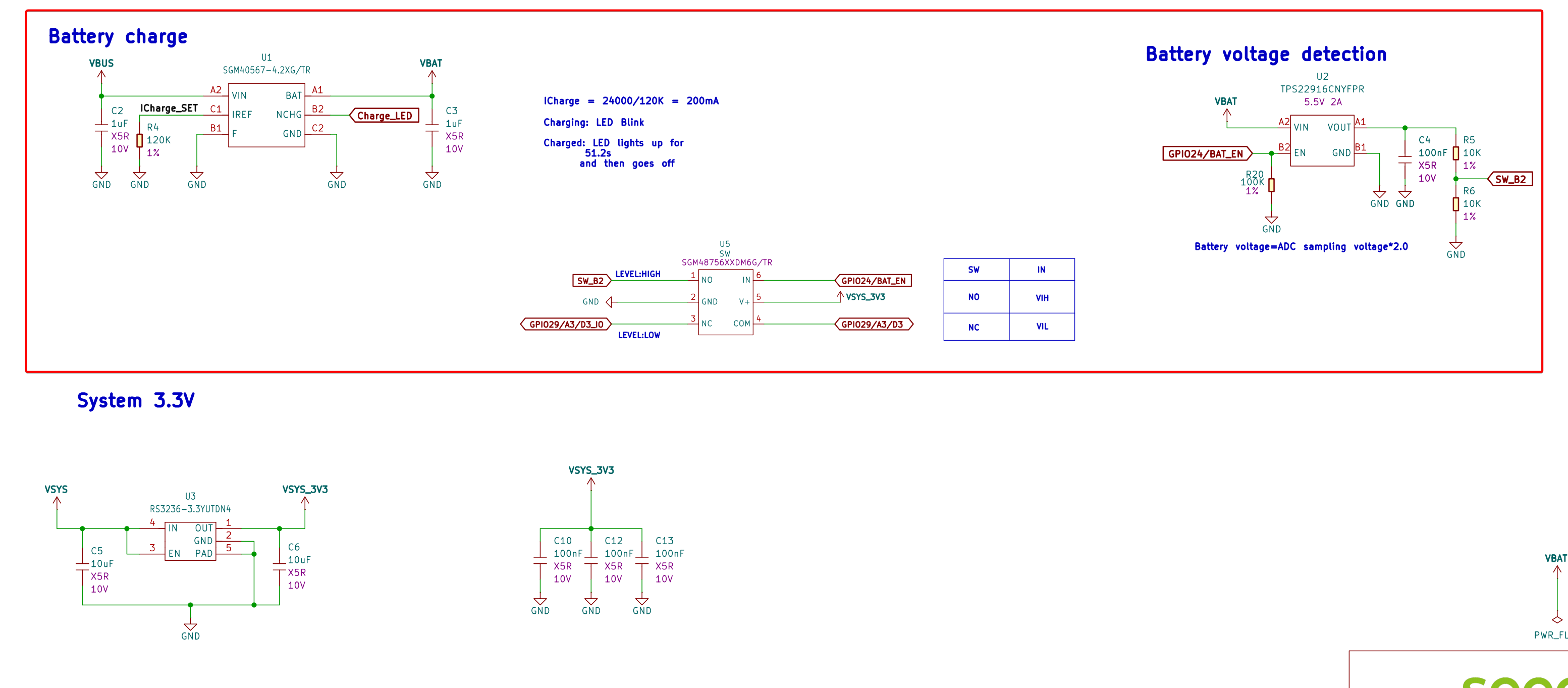Click the 'LEVEL:HIGH' annotation
The image size is (1568, 688).
click(x=638, y=274)
